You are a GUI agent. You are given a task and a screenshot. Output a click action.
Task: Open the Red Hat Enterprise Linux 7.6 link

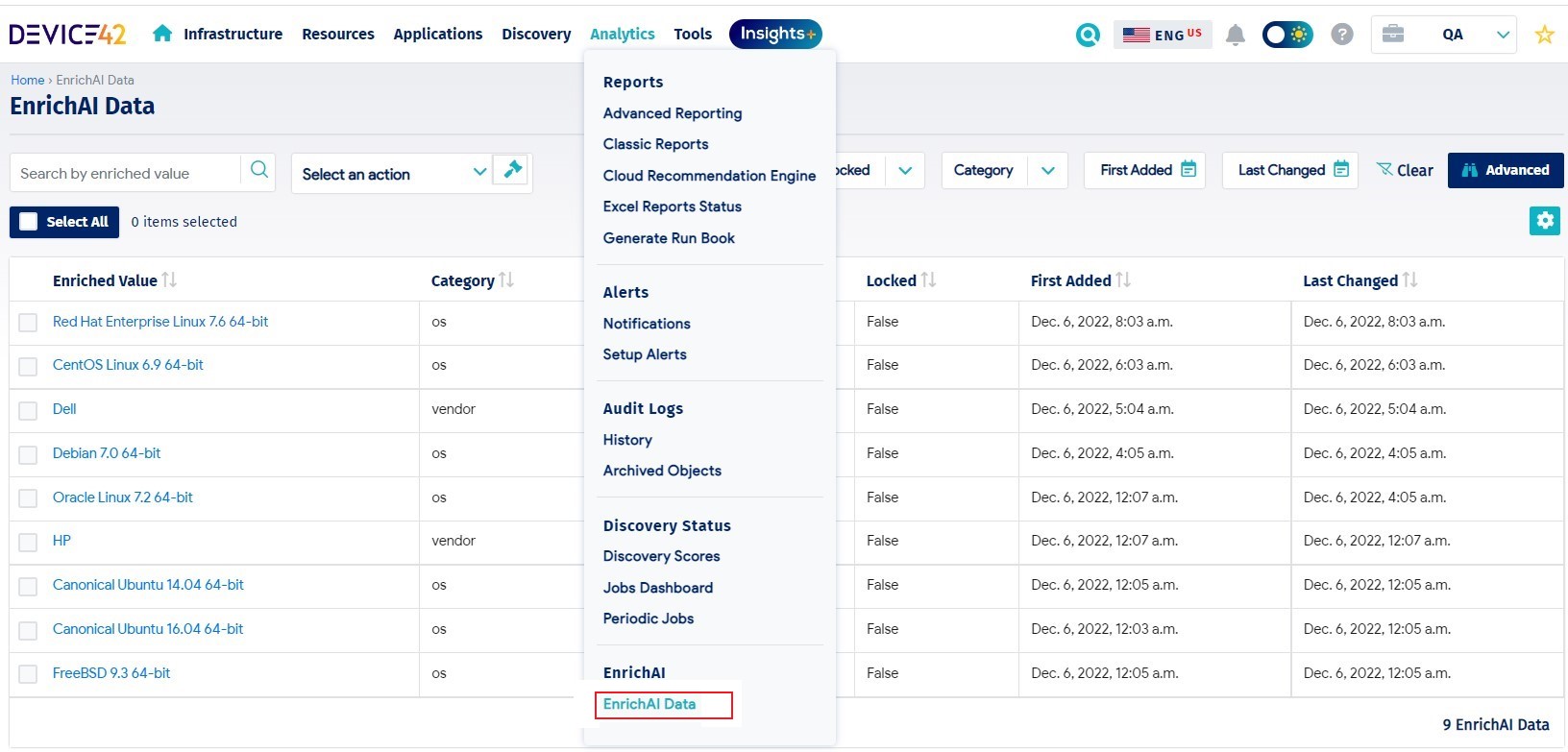point(160,322)
